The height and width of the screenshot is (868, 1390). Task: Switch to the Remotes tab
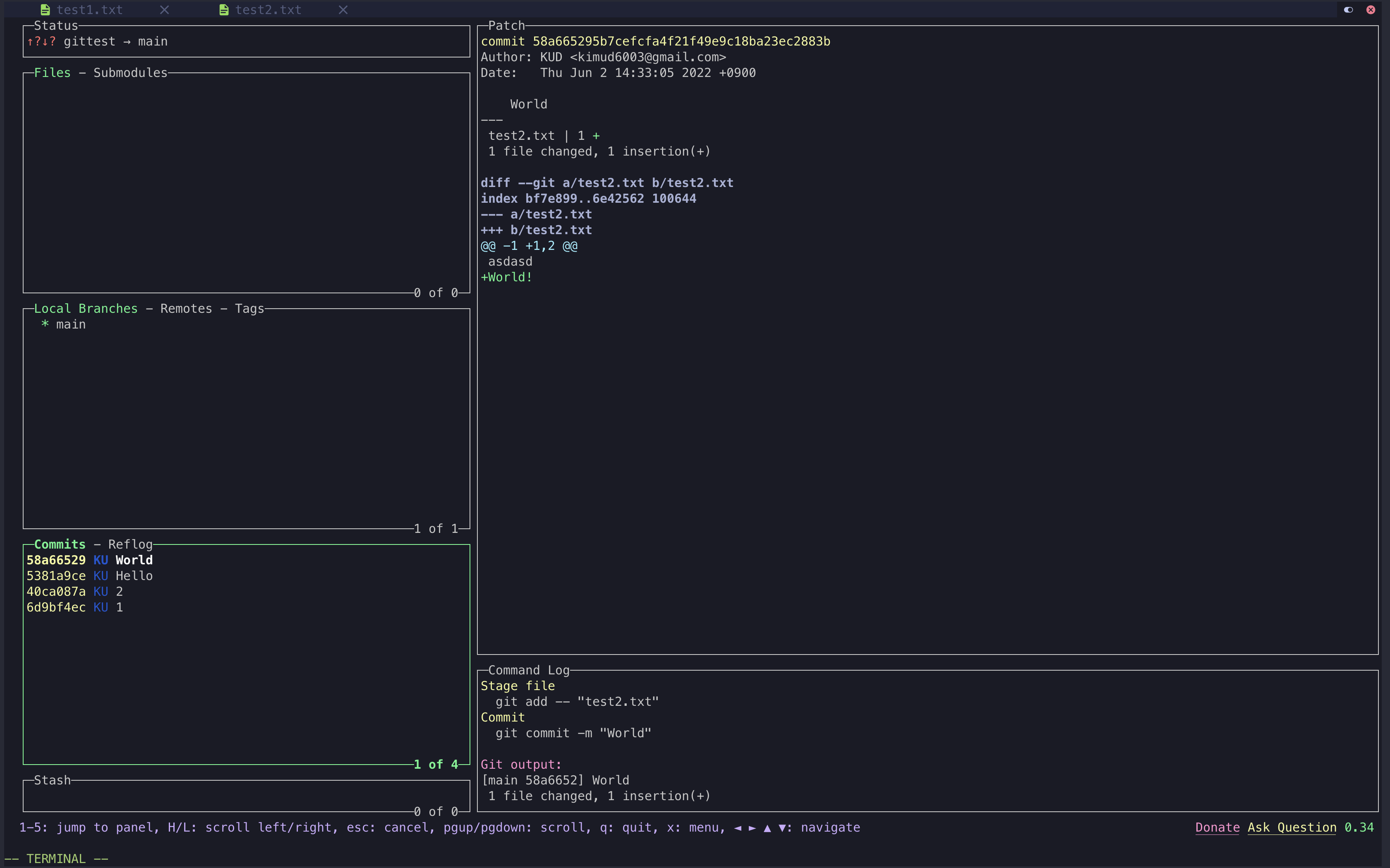click(186, 309)
